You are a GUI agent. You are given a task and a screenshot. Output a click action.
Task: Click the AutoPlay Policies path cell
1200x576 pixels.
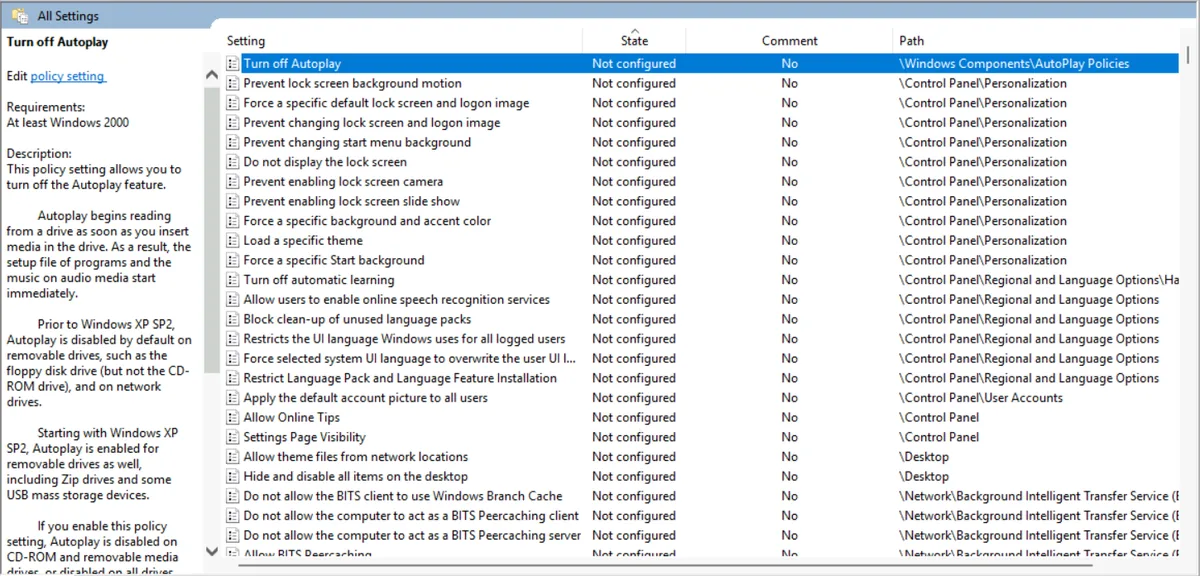[1014, 63]
